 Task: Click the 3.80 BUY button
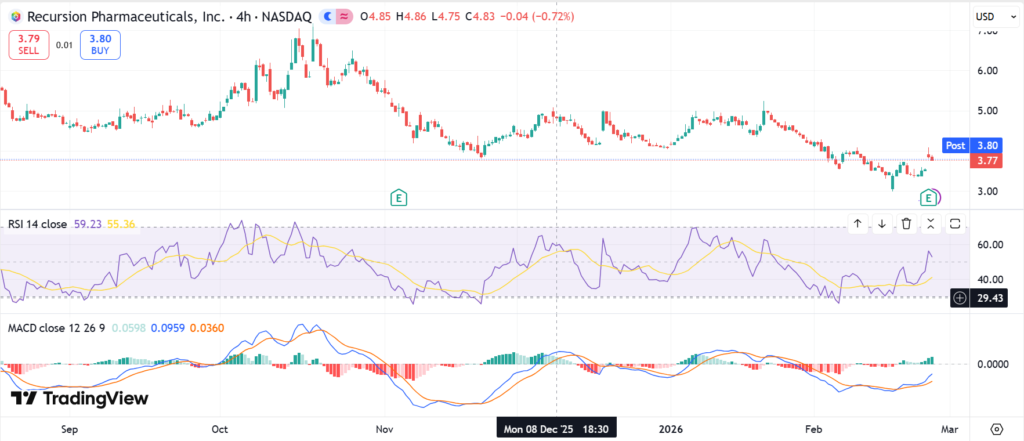(100, 45)
